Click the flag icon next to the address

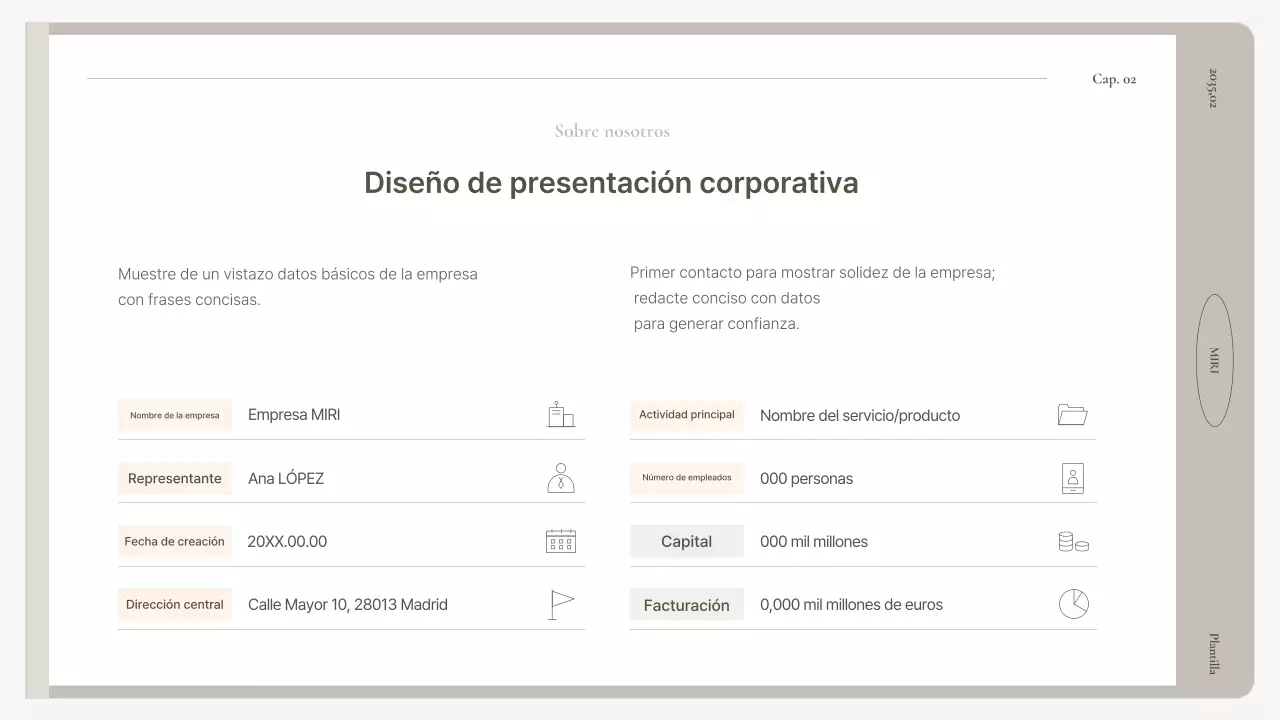coord(560,603)
